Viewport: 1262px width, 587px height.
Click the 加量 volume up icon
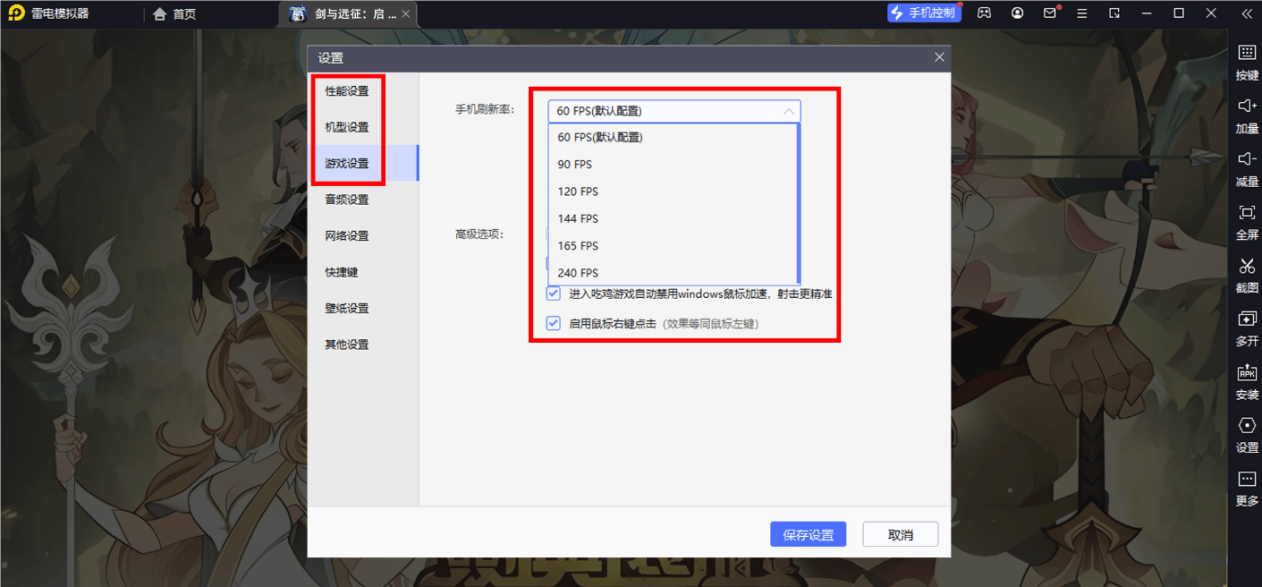click(x=1246, y=106)
